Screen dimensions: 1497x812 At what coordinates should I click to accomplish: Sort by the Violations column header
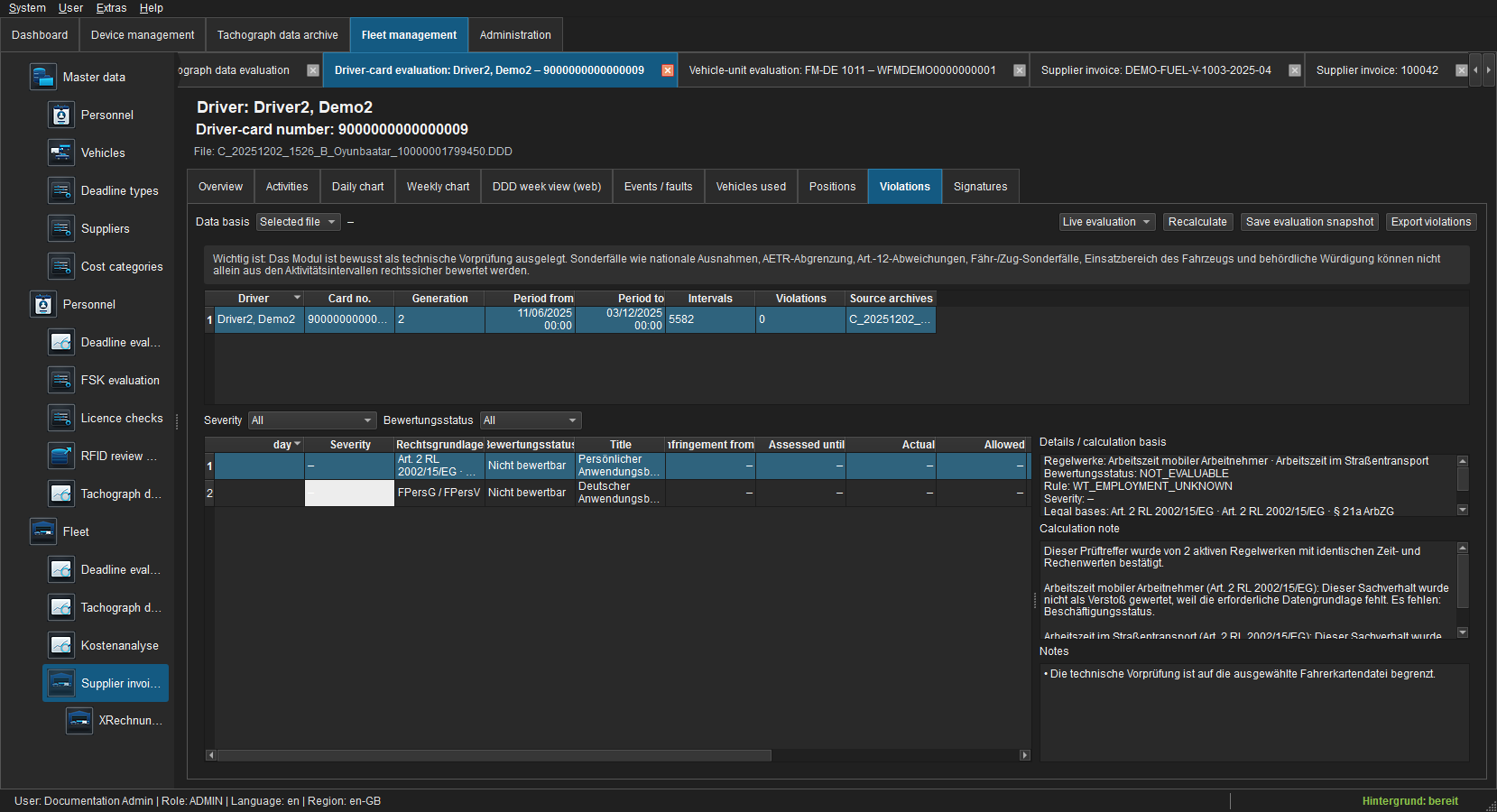800,299
